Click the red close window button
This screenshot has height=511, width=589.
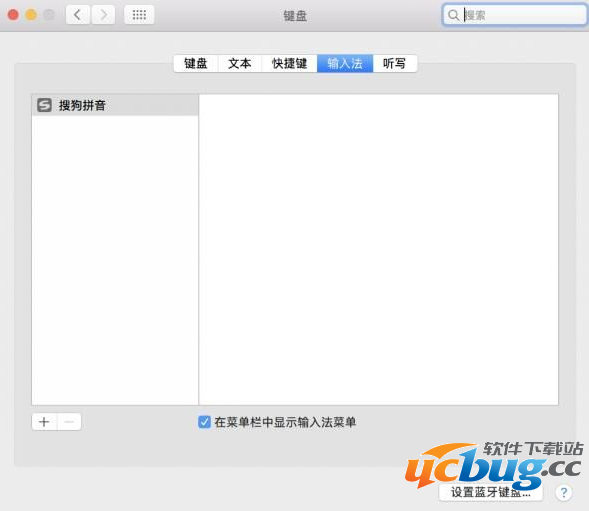(13, 15)
